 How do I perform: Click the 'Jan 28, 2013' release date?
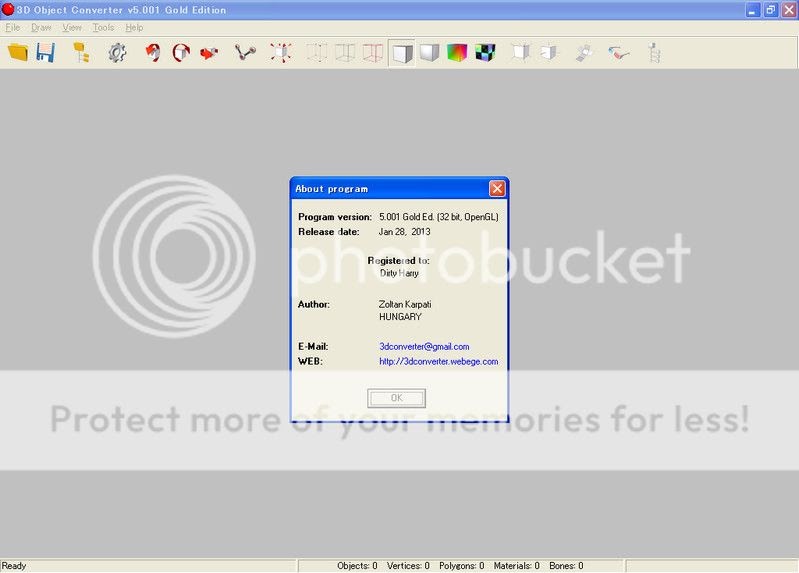pyautogui.click(x=405, y=231)
